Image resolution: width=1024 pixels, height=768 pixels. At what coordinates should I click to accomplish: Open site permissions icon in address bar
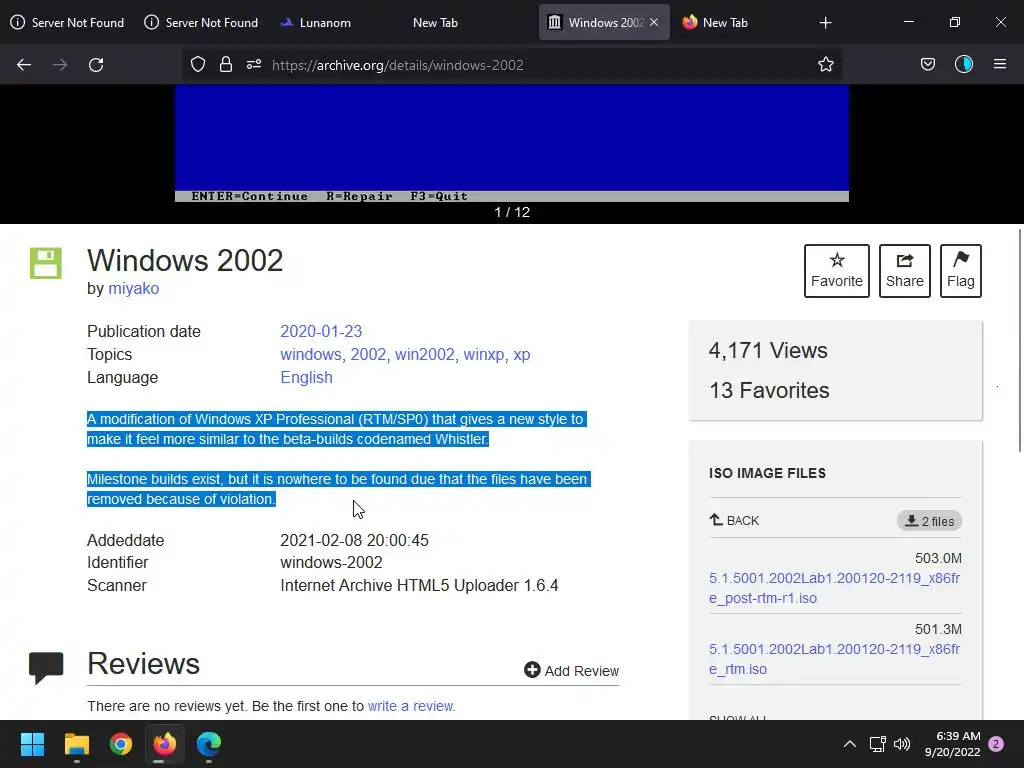253,64
